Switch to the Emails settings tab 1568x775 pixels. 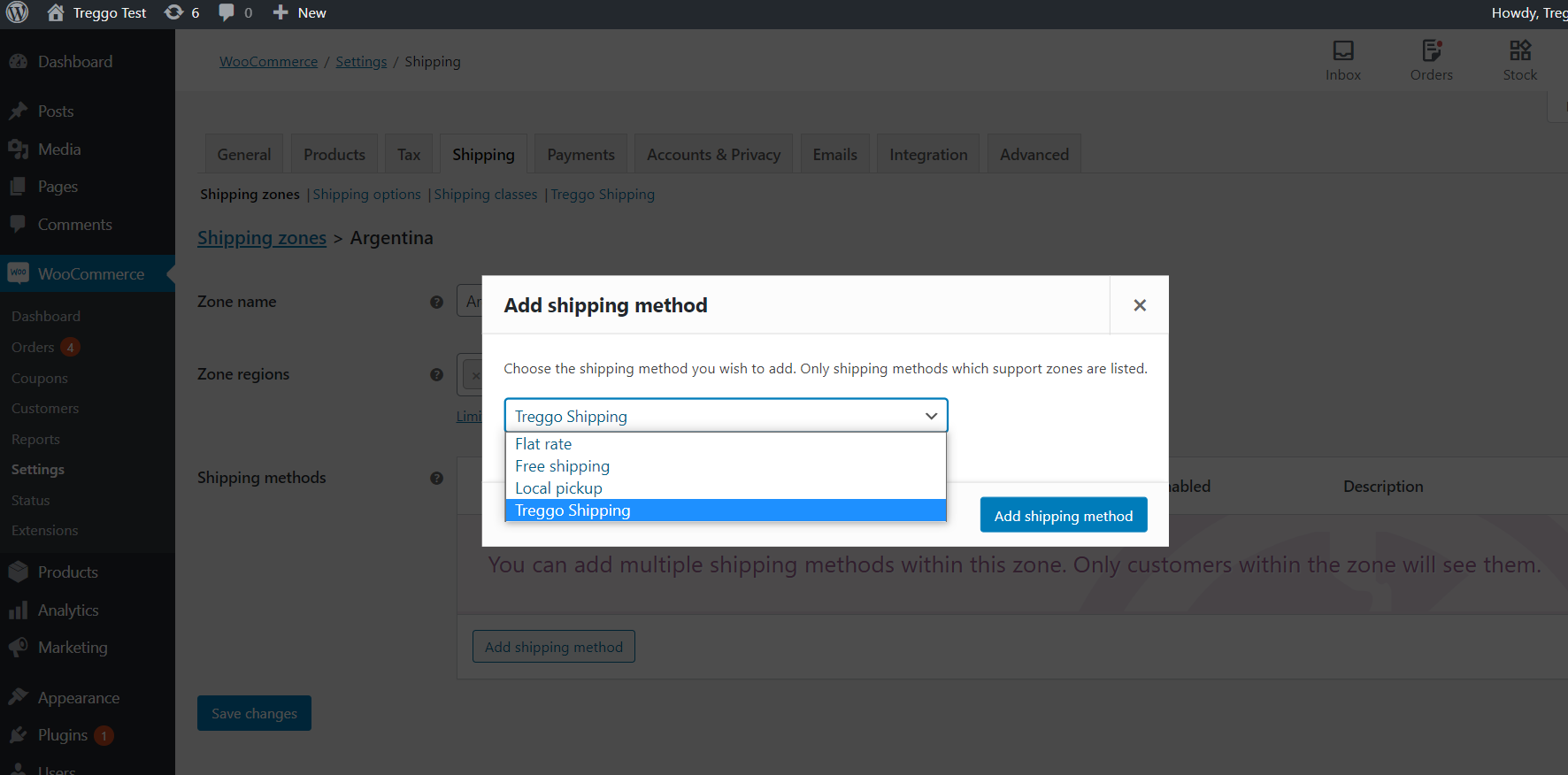(835, 154)
